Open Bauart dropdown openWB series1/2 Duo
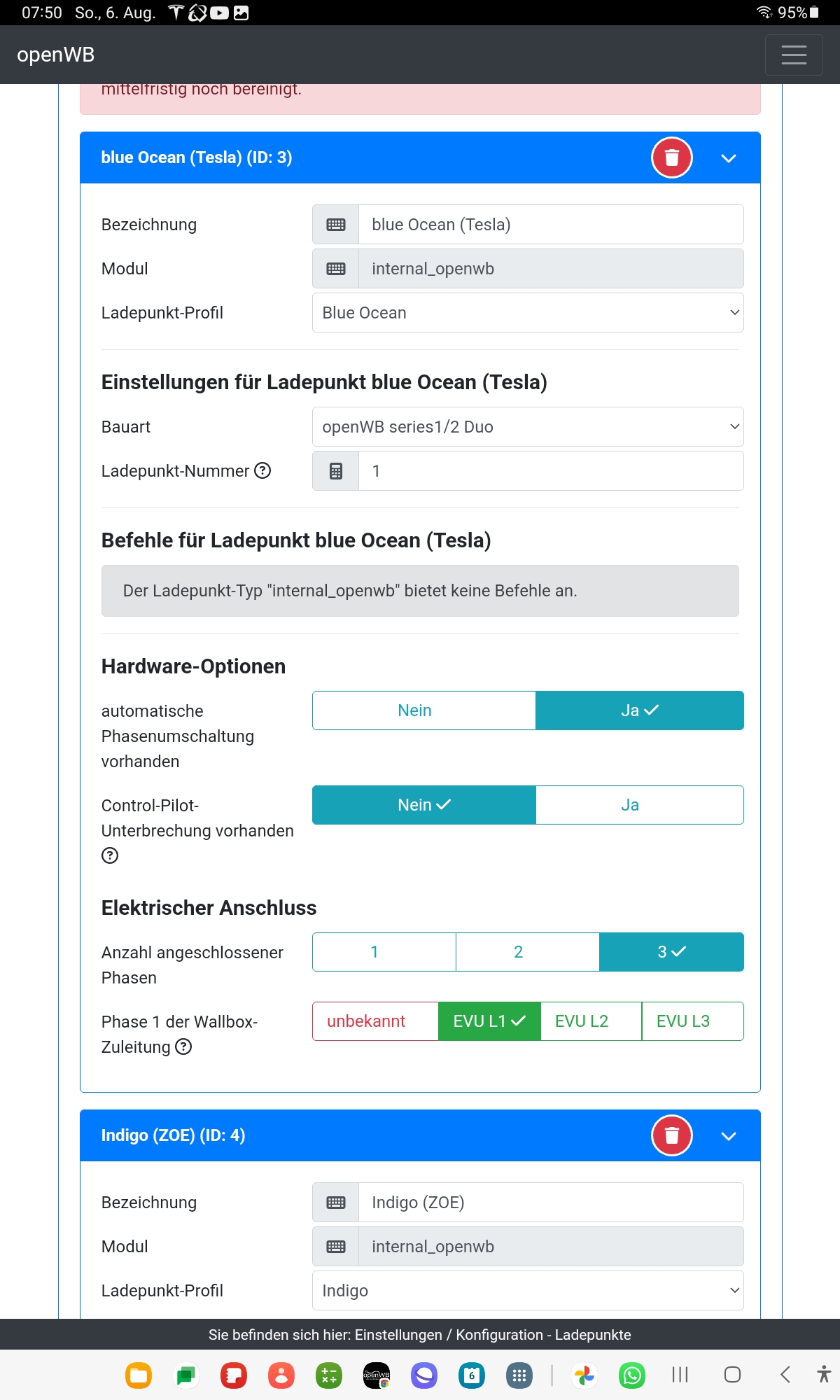The image size is (840, 1400). tap(528, 427)
